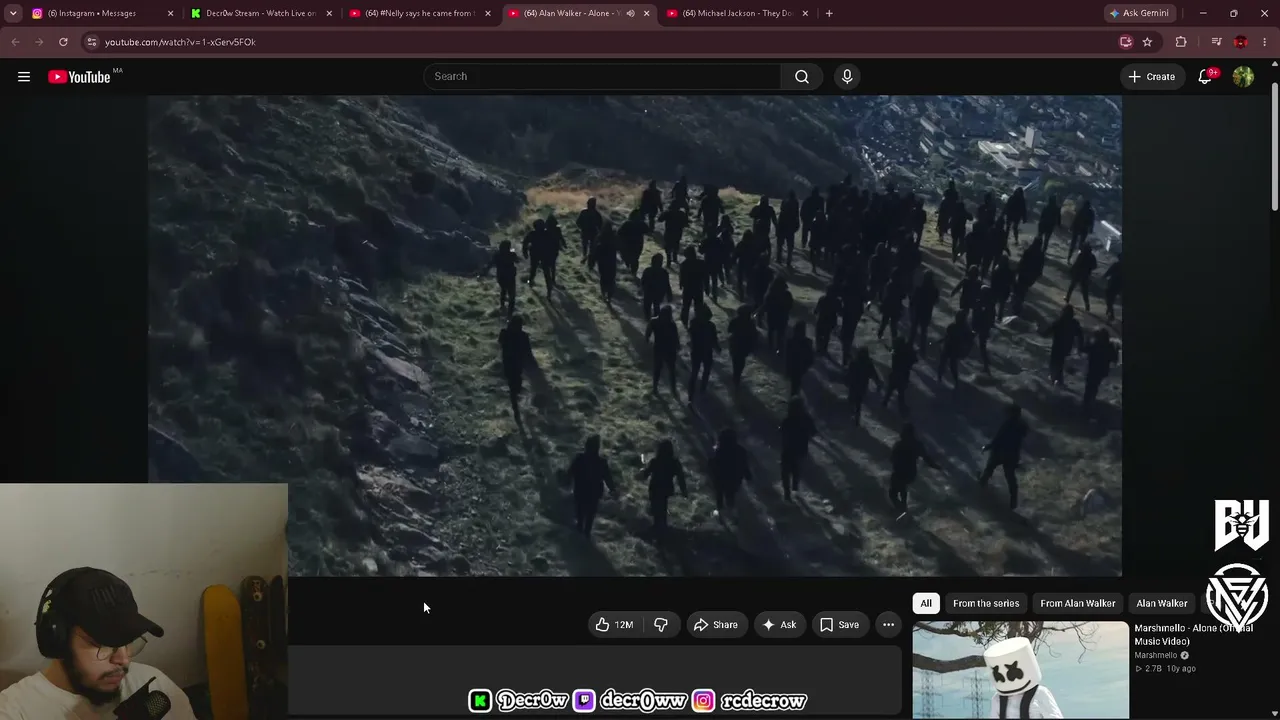This screenshot has width=1280, height=720.
Task: Share the video
Action: (x=716, y=625)
